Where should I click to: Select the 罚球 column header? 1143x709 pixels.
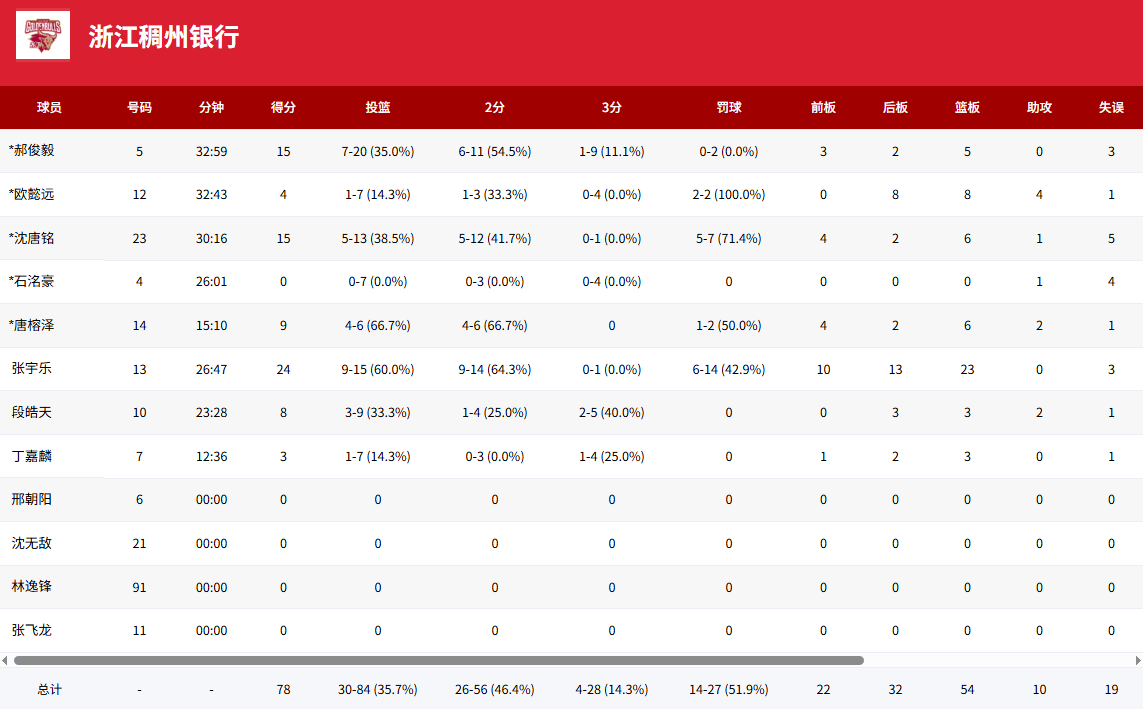pyautogui.click(x=729, y=107)
